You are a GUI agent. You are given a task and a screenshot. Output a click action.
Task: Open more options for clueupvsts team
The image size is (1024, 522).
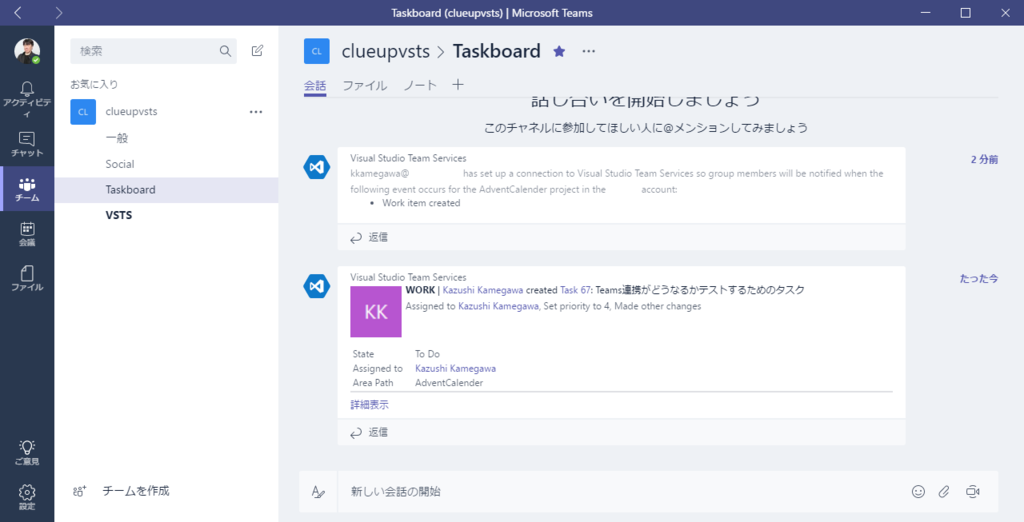256,112
